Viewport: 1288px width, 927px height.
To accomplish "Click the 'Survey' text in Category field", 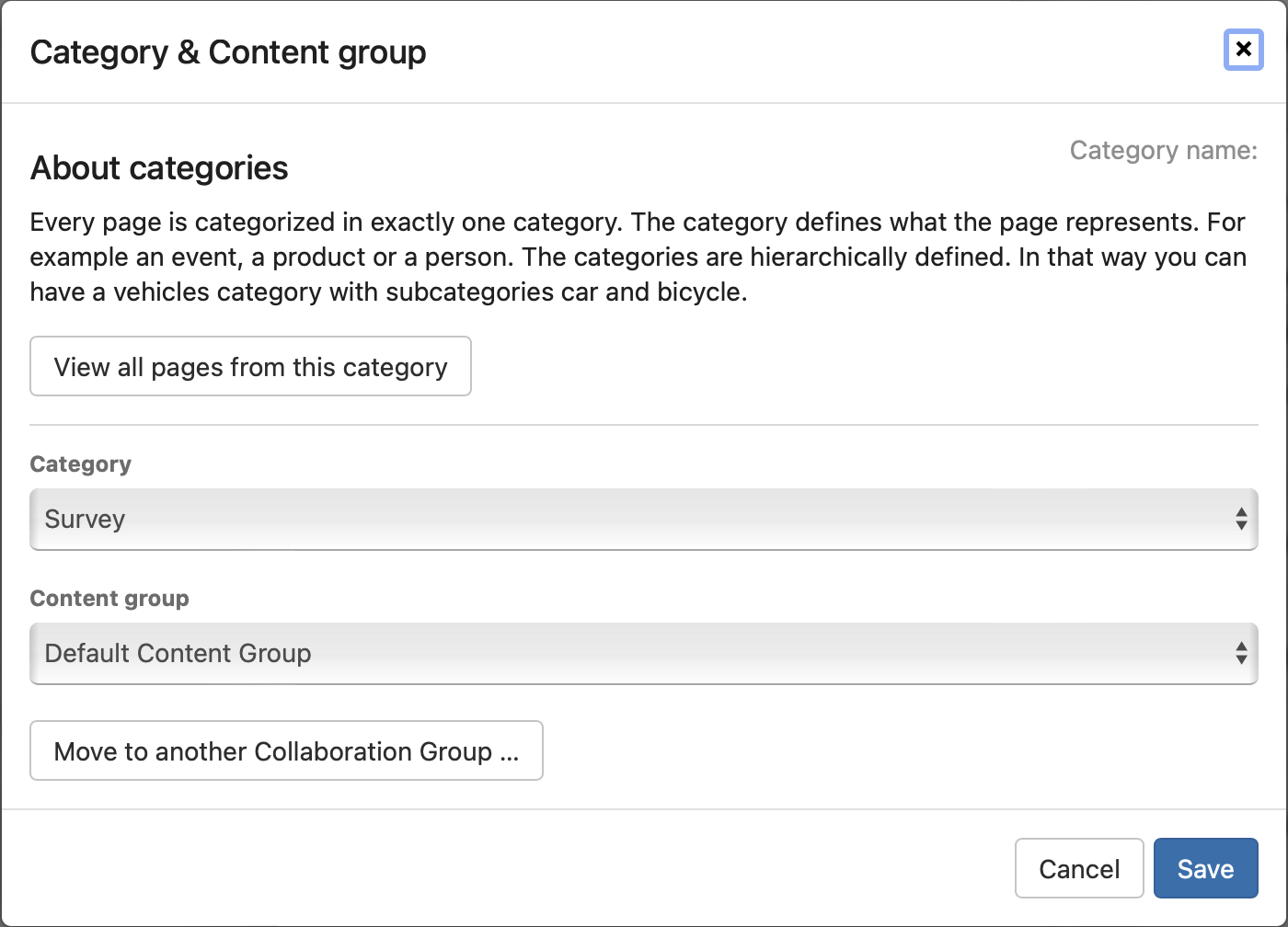I will point(85,520).
